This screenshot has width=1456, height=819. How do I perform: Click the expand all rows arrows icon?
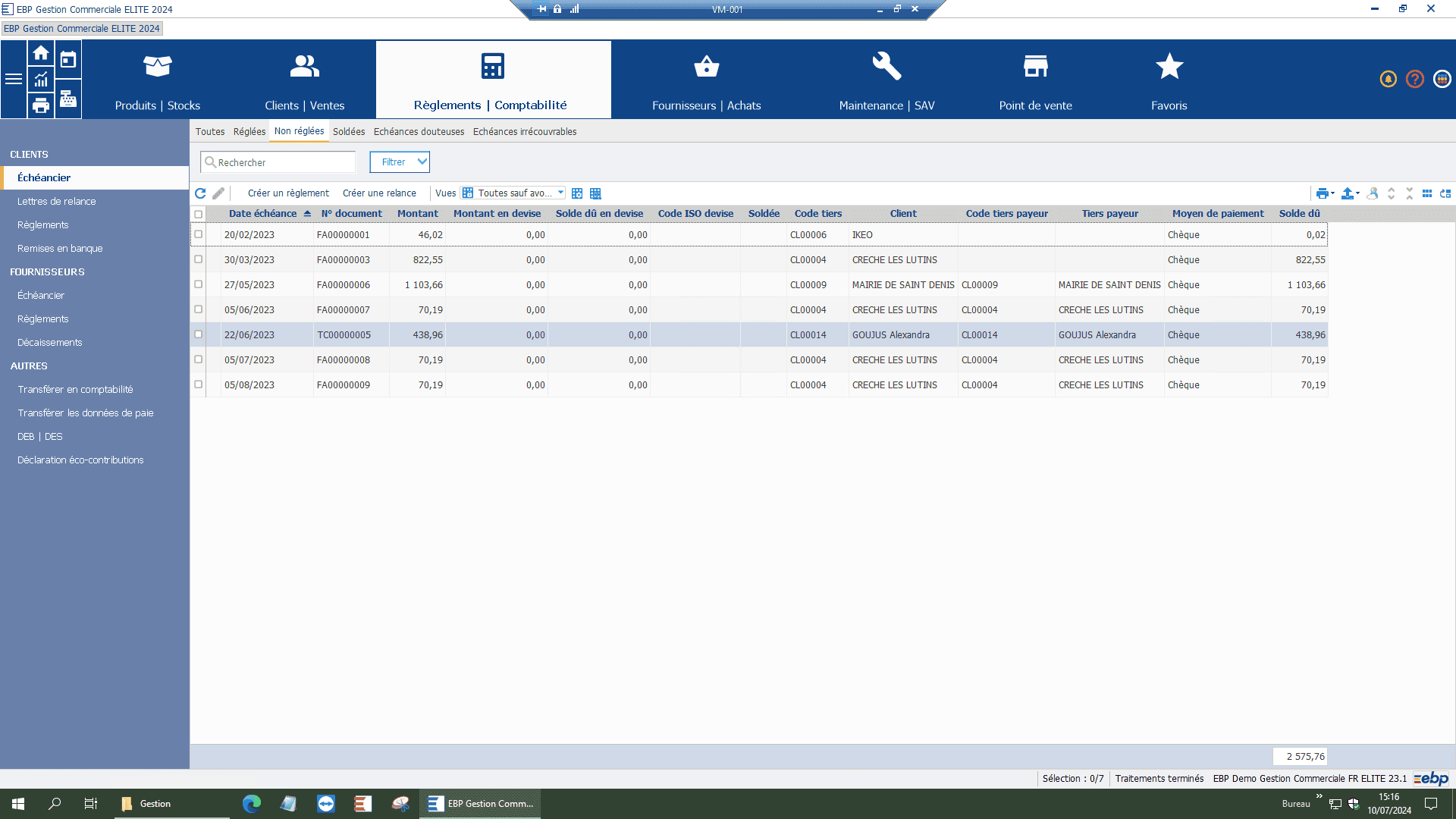1391,193
